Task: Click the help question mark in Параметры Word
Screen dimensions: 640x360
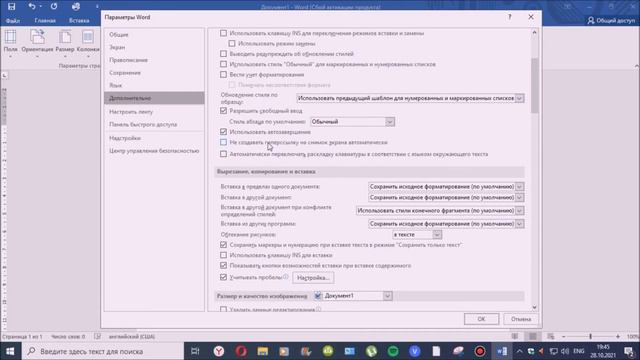Action: pos(509,17)
